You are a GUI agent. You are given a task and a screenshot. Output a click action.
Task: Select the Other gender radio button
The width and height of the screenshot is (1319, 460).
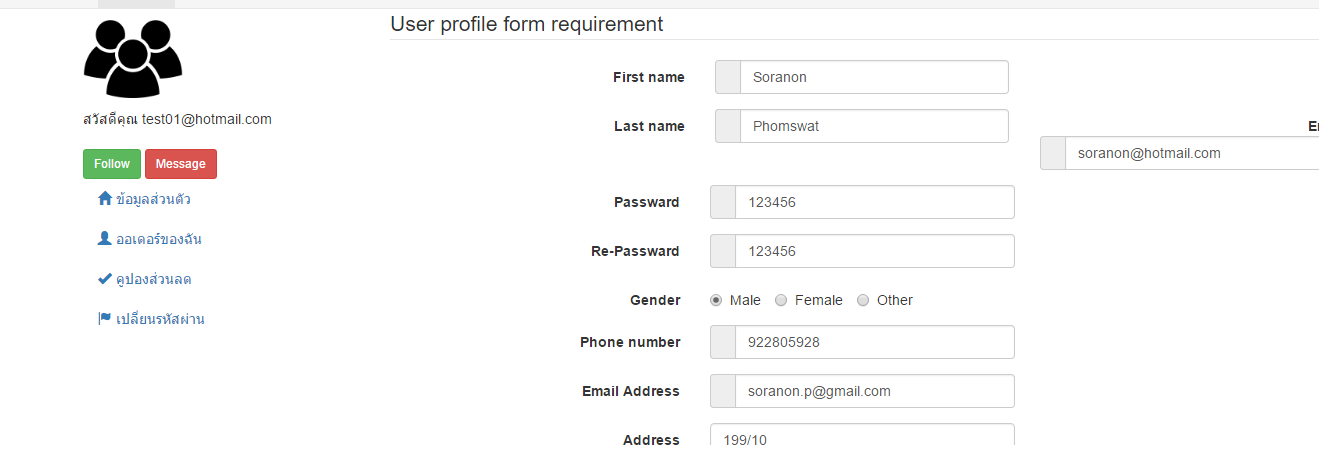(863, 300)
